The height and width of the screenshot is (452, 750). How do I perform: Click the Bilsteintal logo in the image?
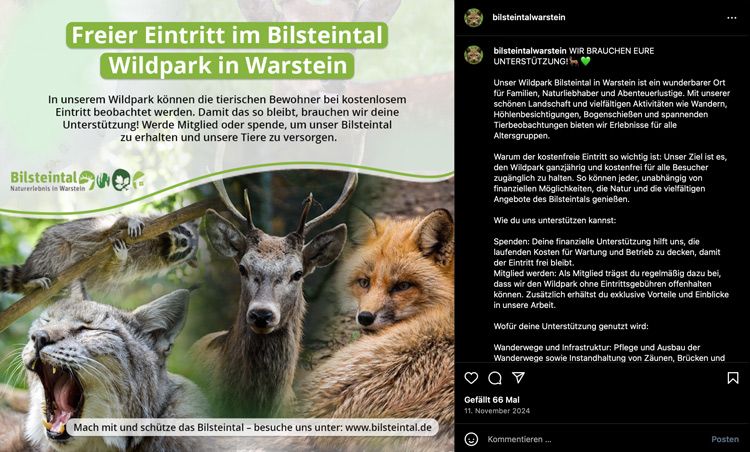coord(77,181)
